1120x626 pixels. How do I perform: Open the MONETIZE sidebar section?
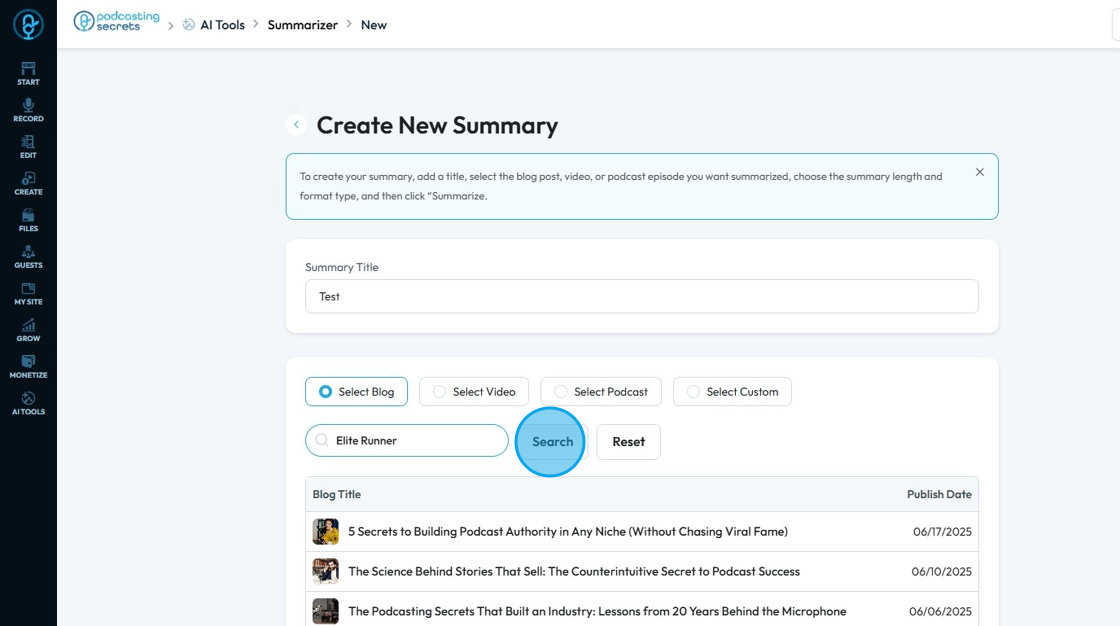(28, 367)
